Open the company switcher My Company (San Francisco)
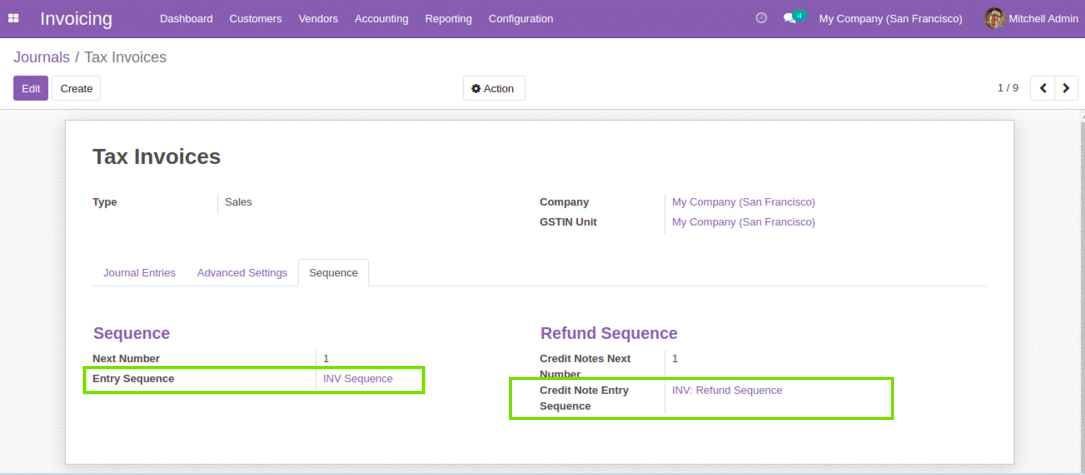Viewport: 1085px width, 475px height. (891, 19)
